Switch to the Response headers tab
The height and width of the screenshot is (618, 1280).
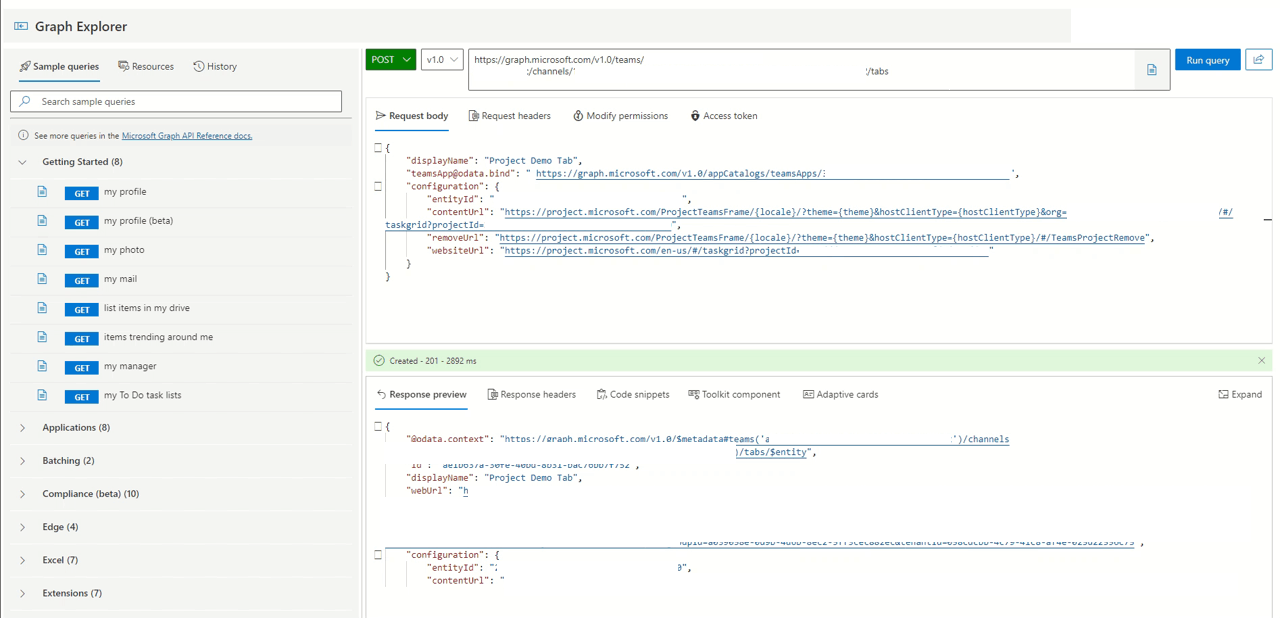(x=531, y=395)
